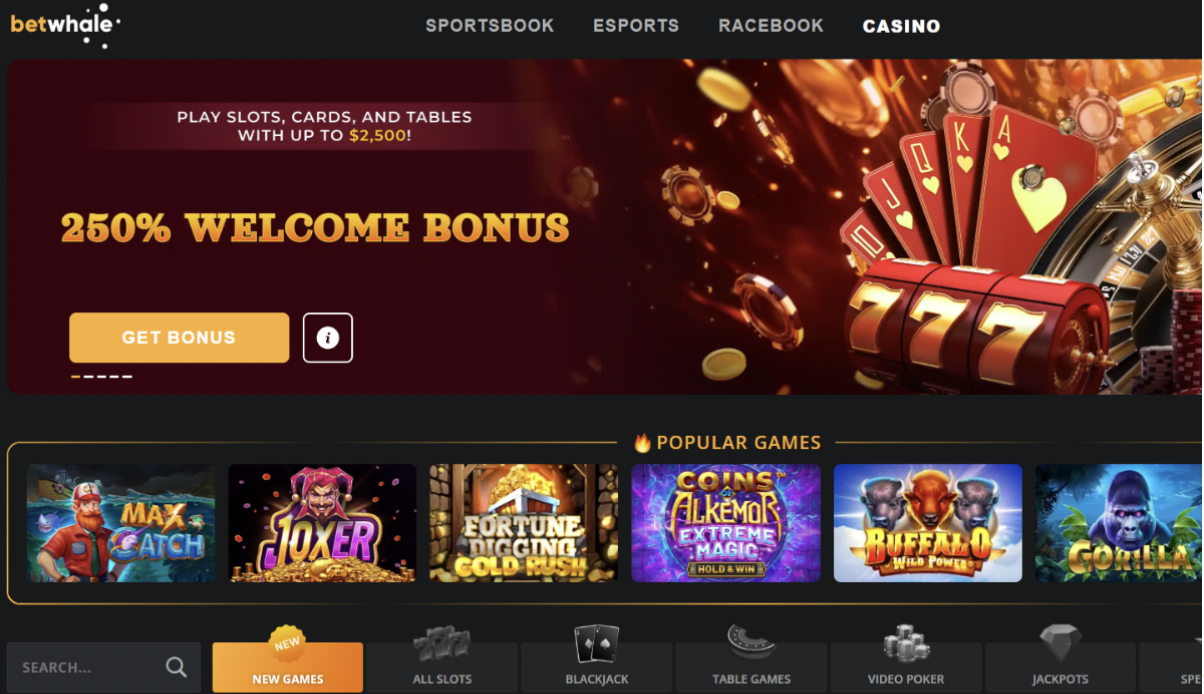The width and height of the screenshot is (1204, 694).
Task: Open the Joxer game thumbnail
Action: pos(322,523)
